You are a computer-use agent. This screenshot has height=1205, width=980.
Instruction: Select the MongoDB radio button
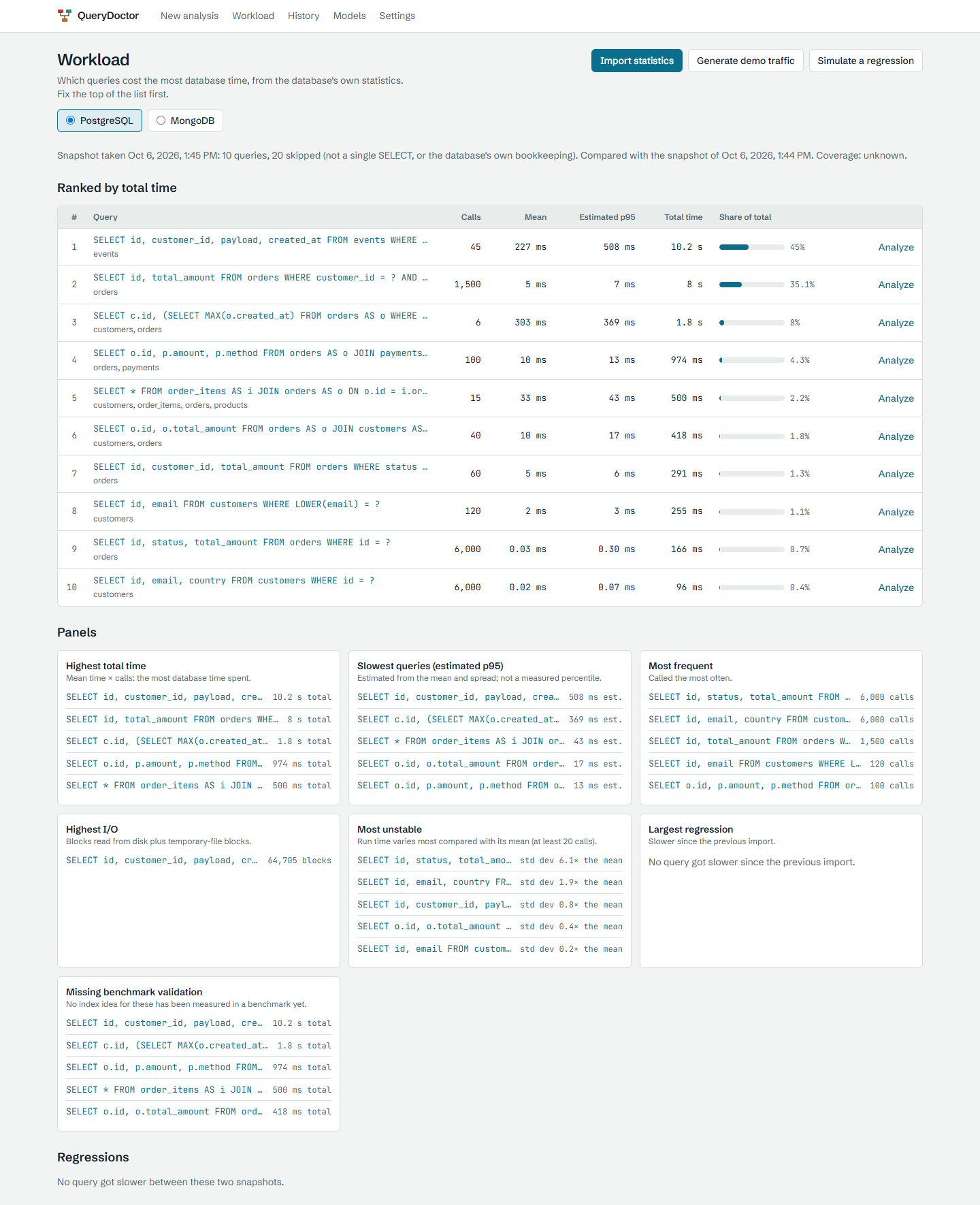pos(161,120)
